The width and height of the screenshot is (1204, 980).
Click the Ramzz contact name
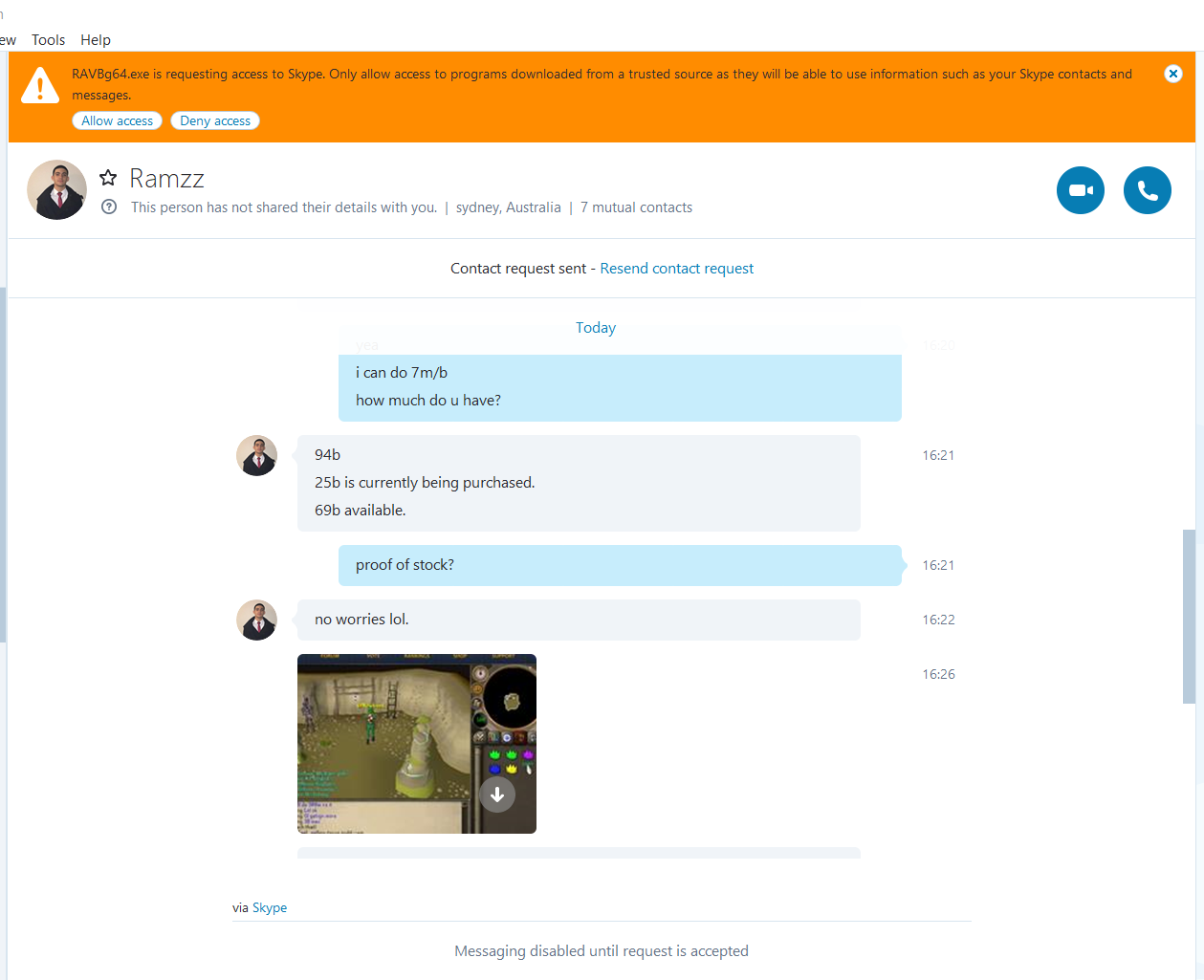[x=166, y=179]
